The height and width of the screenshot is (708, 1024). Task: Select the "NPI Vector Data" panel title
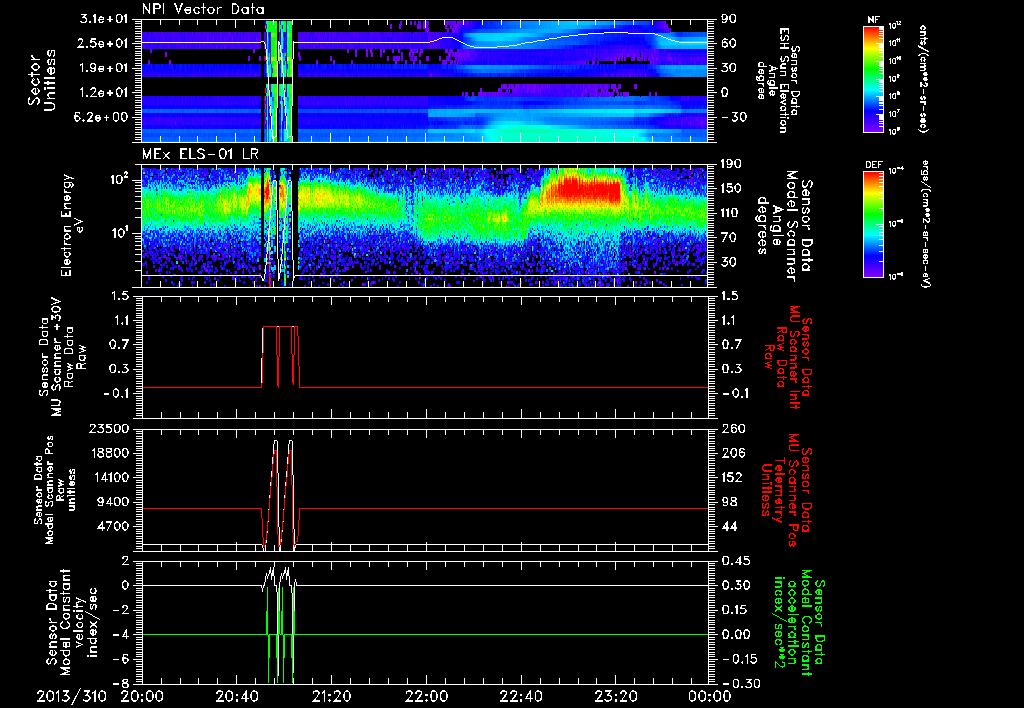pos(203,9)
